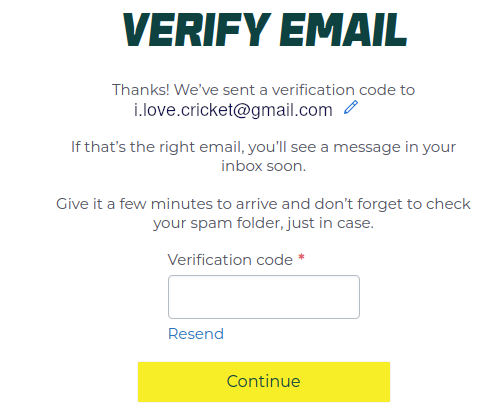Click the word 'inbox' in the message
This screenshot has height=420, width=501.
pos(242,166)
